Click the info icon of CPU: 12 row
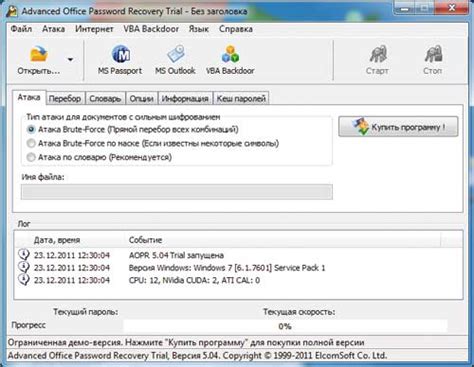The width and height of the screenshot is (474, 367). point(24,279)
